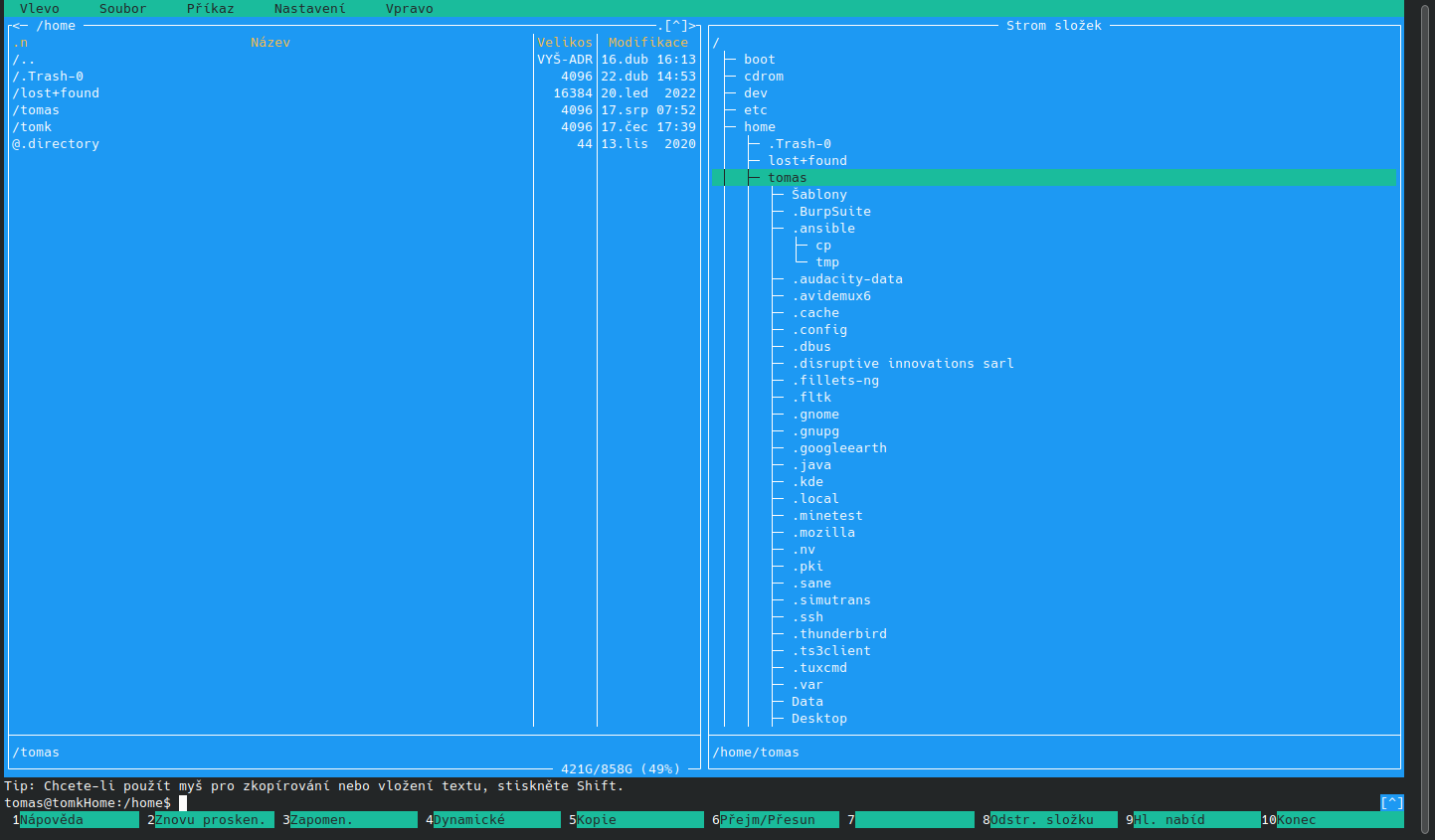
Task: Open the Vpravo menu
Action: click(410, 8)
